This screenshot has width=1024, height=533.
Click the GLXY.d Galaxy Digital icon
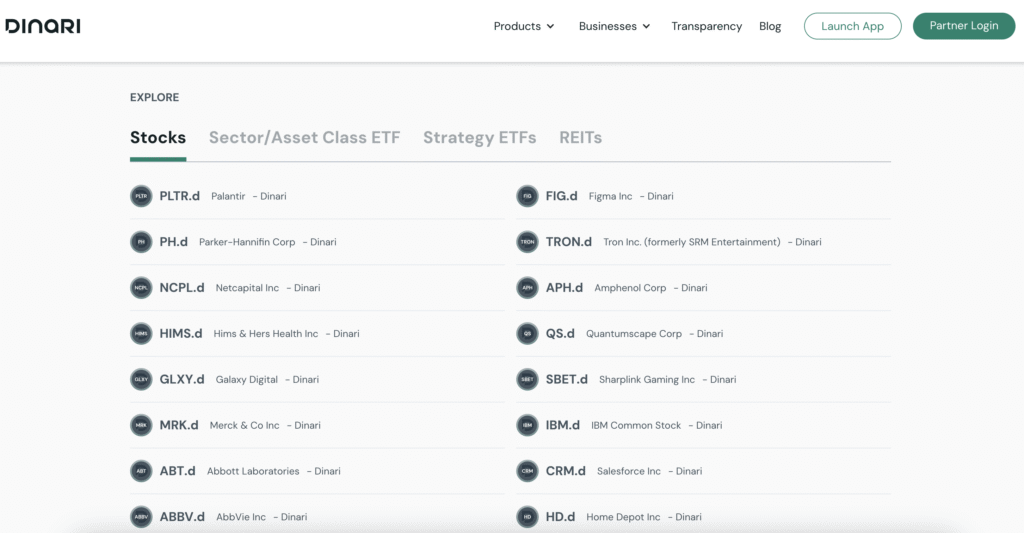141,380
